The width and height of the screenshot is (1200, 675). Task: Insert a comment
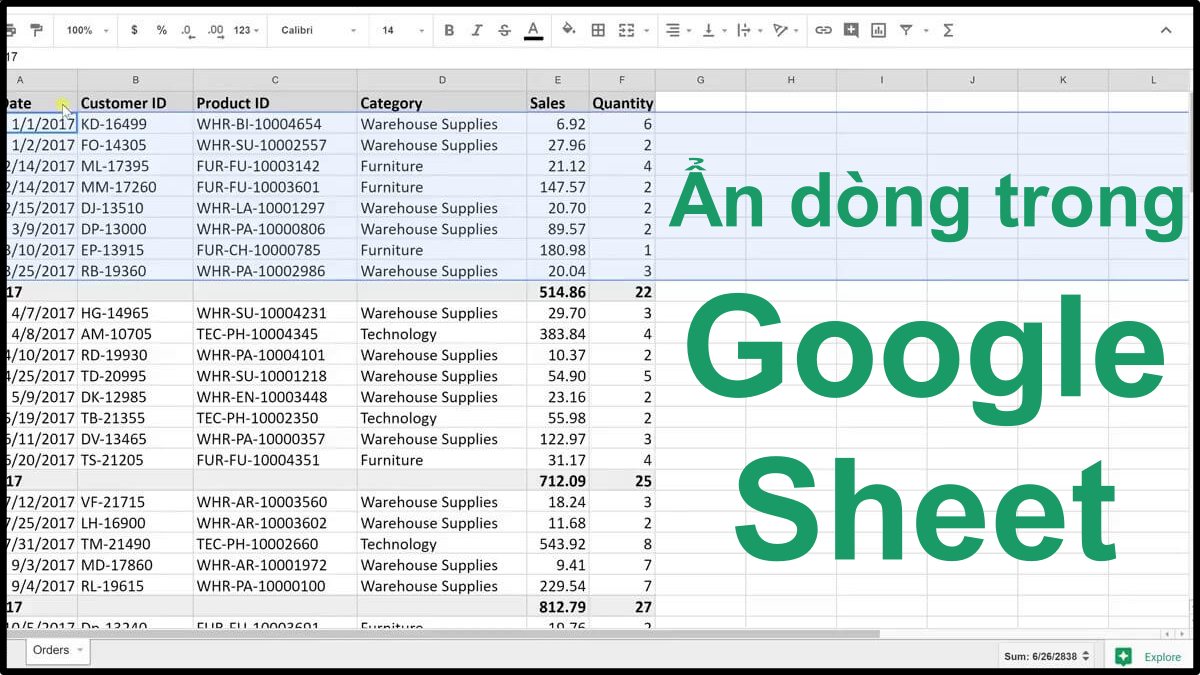pos(850,30)
